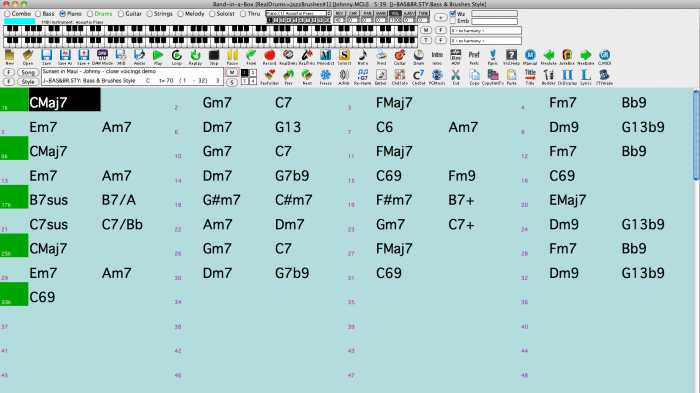Click the Song button
Screen dimensions: 700x393
(28, 72)
